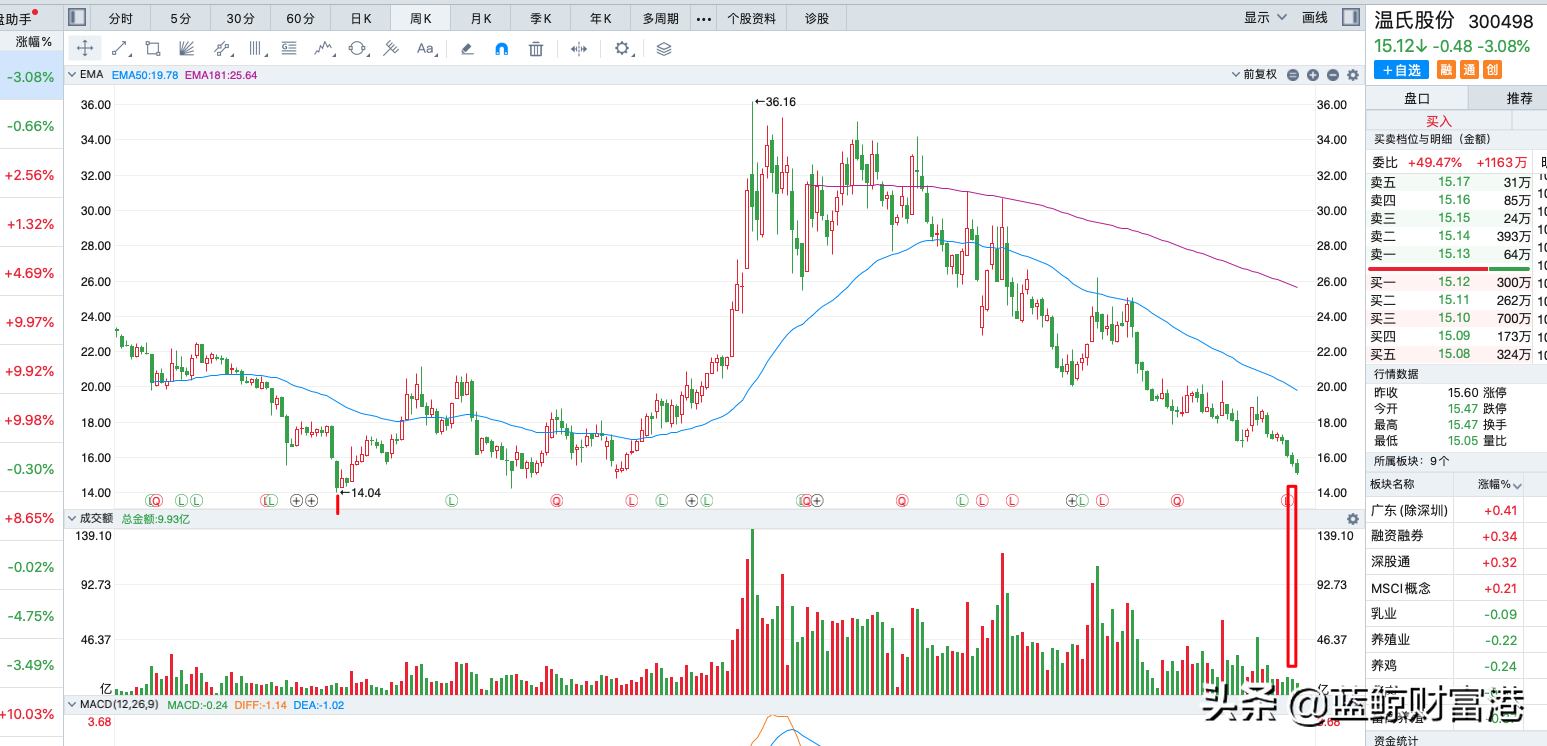Switch to the 日K daily chart tab
Screen dimensions: 1547x746
(x=361, y=18)
